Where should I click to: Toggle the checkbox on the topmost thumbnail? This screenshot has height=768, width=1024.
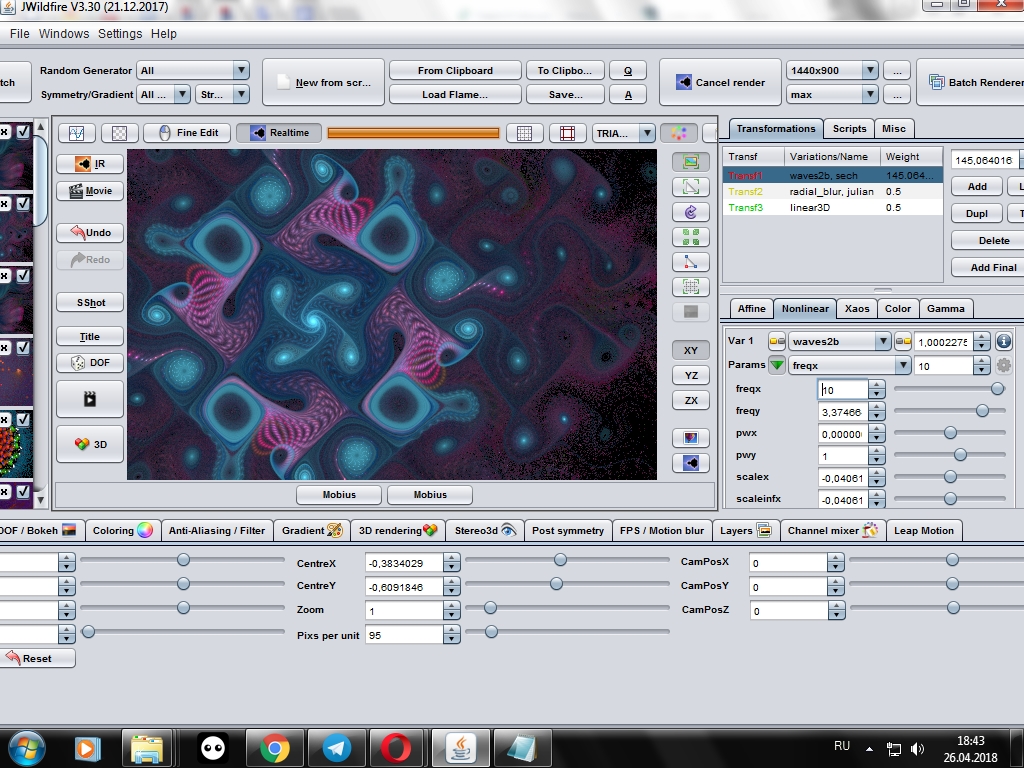click(23, 131)
